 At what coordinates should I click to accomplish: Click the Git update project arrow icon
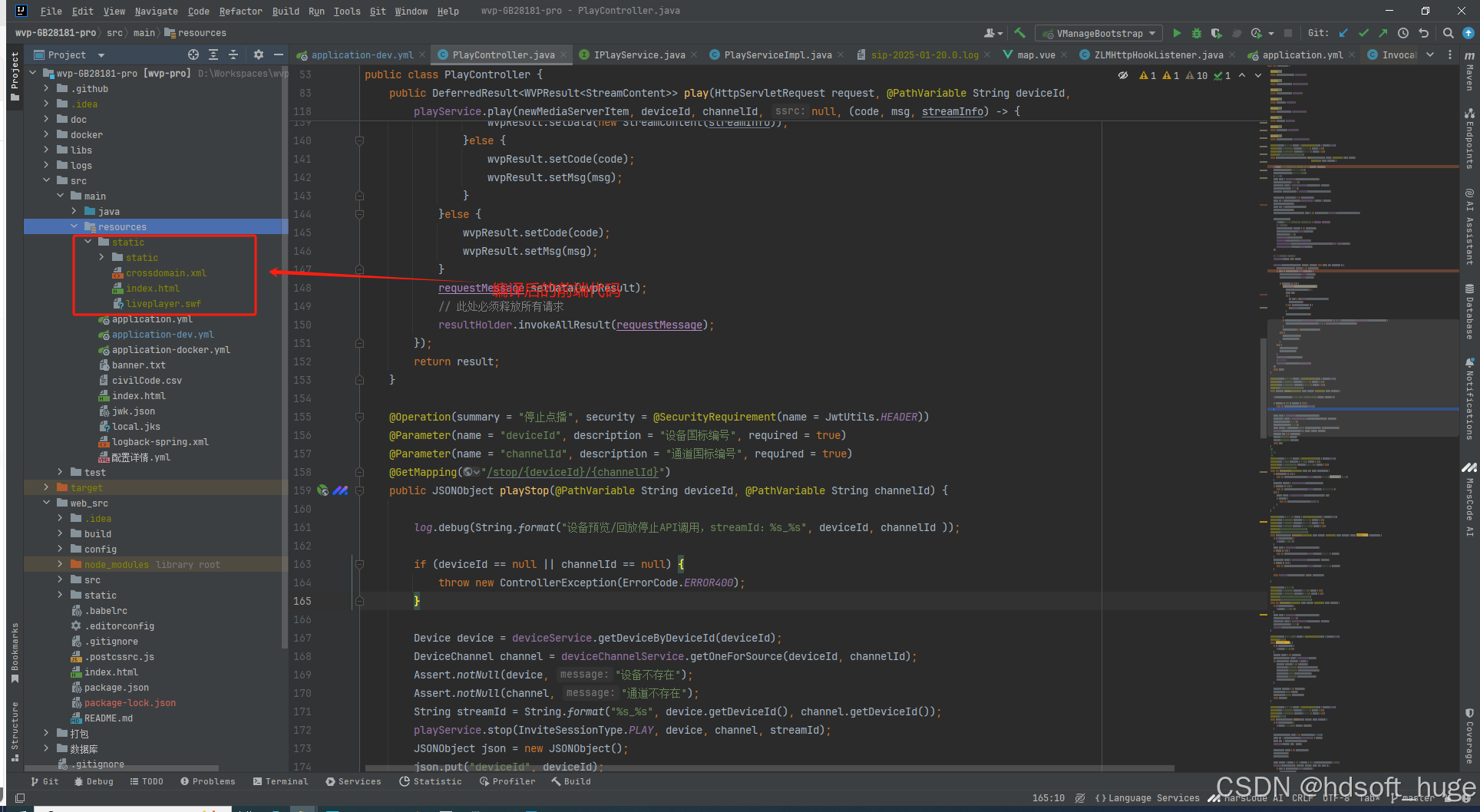click(x=1343, y=33)
